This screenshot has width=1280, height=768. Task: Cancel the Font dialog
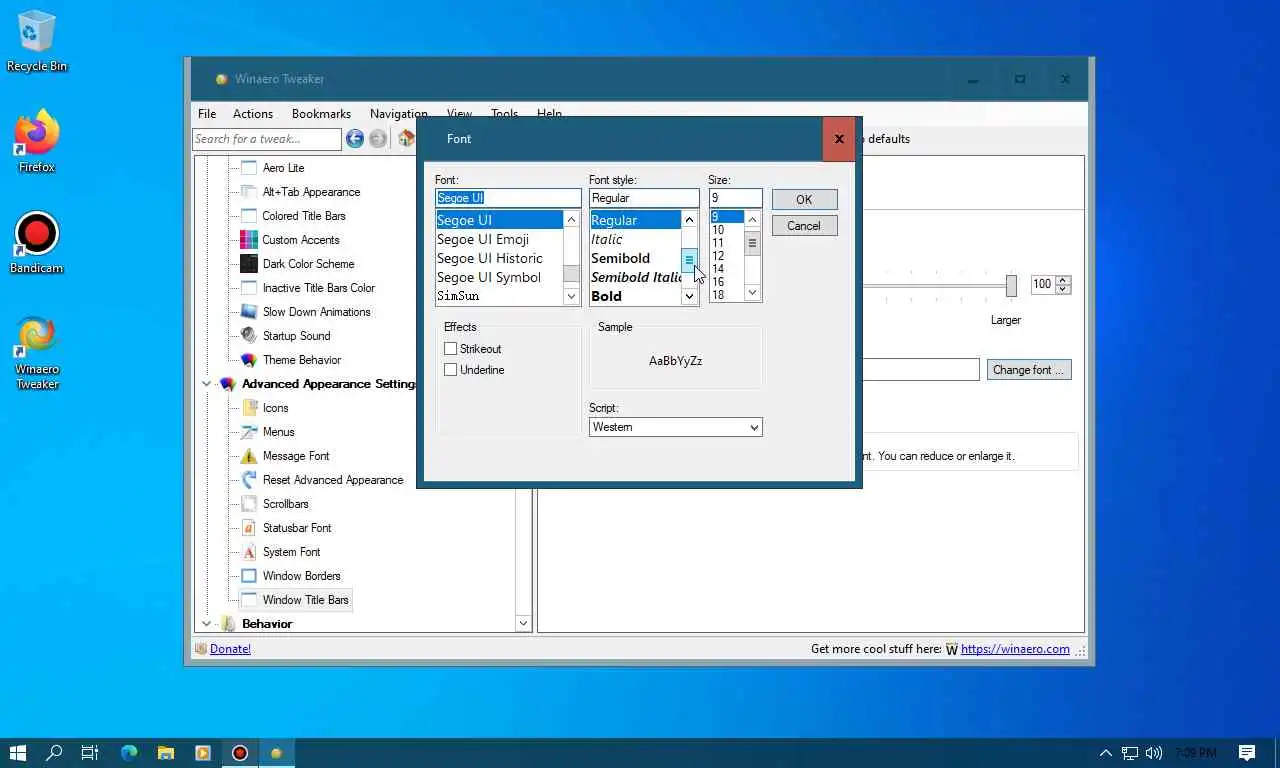[x=804, y=226]
